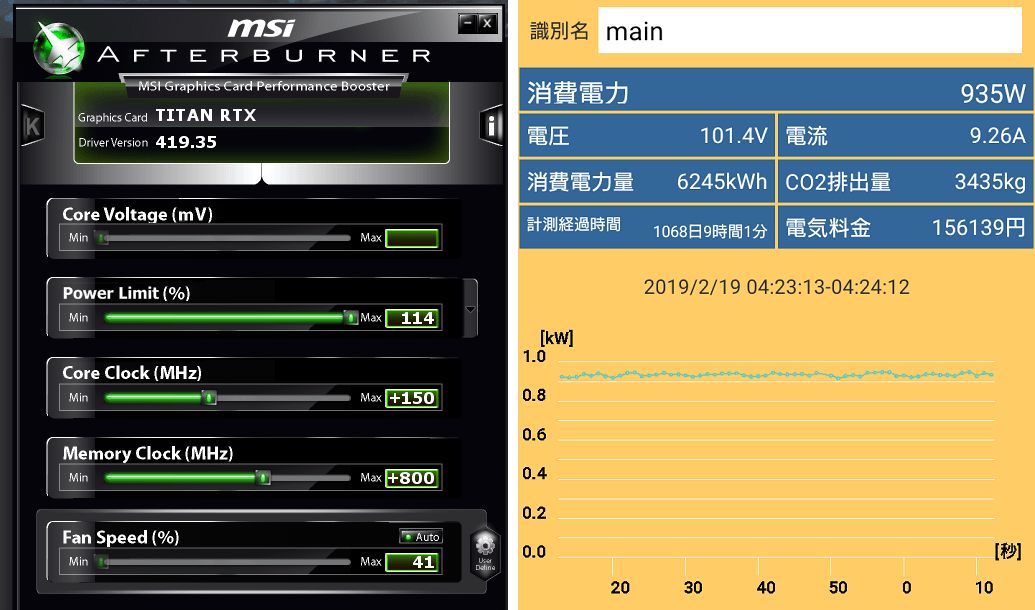This screenshot has height=610, width=1035.
Task: Click the Fan Speed (%) label
Action: [121, 537]
